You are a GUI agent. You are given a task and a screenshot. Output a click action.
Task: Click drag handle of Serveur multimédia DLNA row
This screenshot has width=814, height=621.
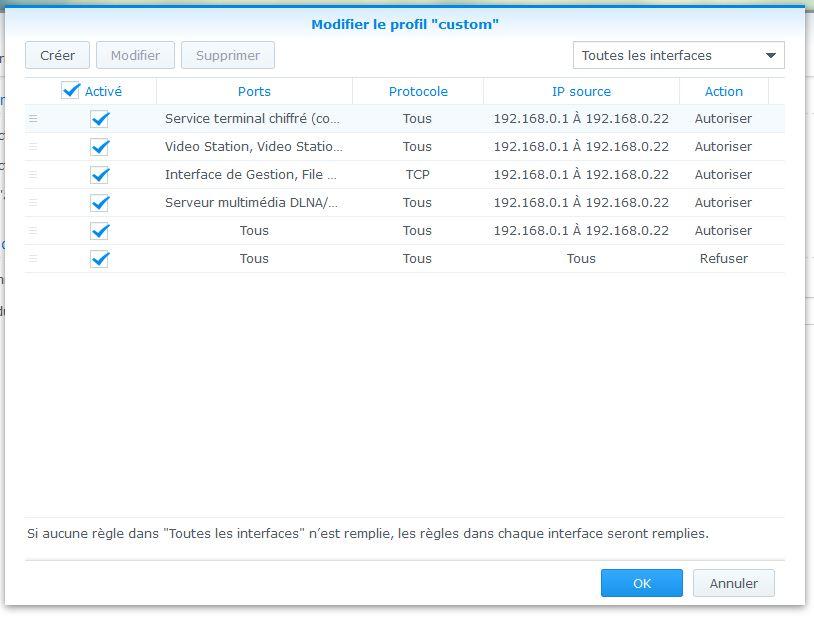[x=33, y=203]
